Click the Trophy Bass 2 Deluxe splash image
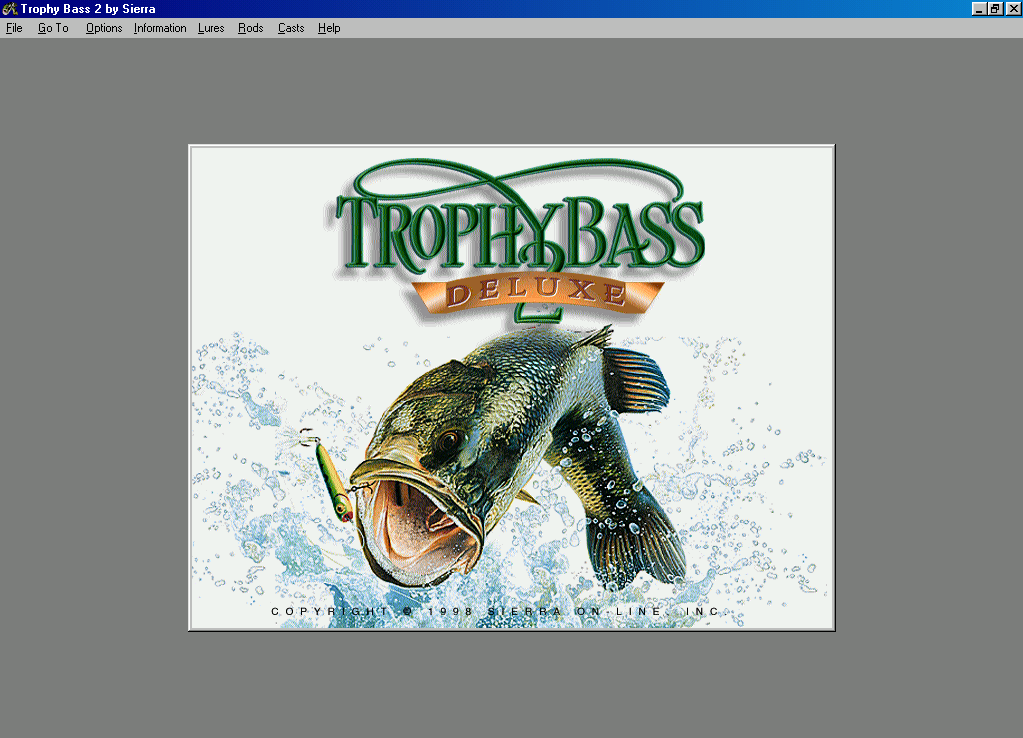 click(512, 388)
